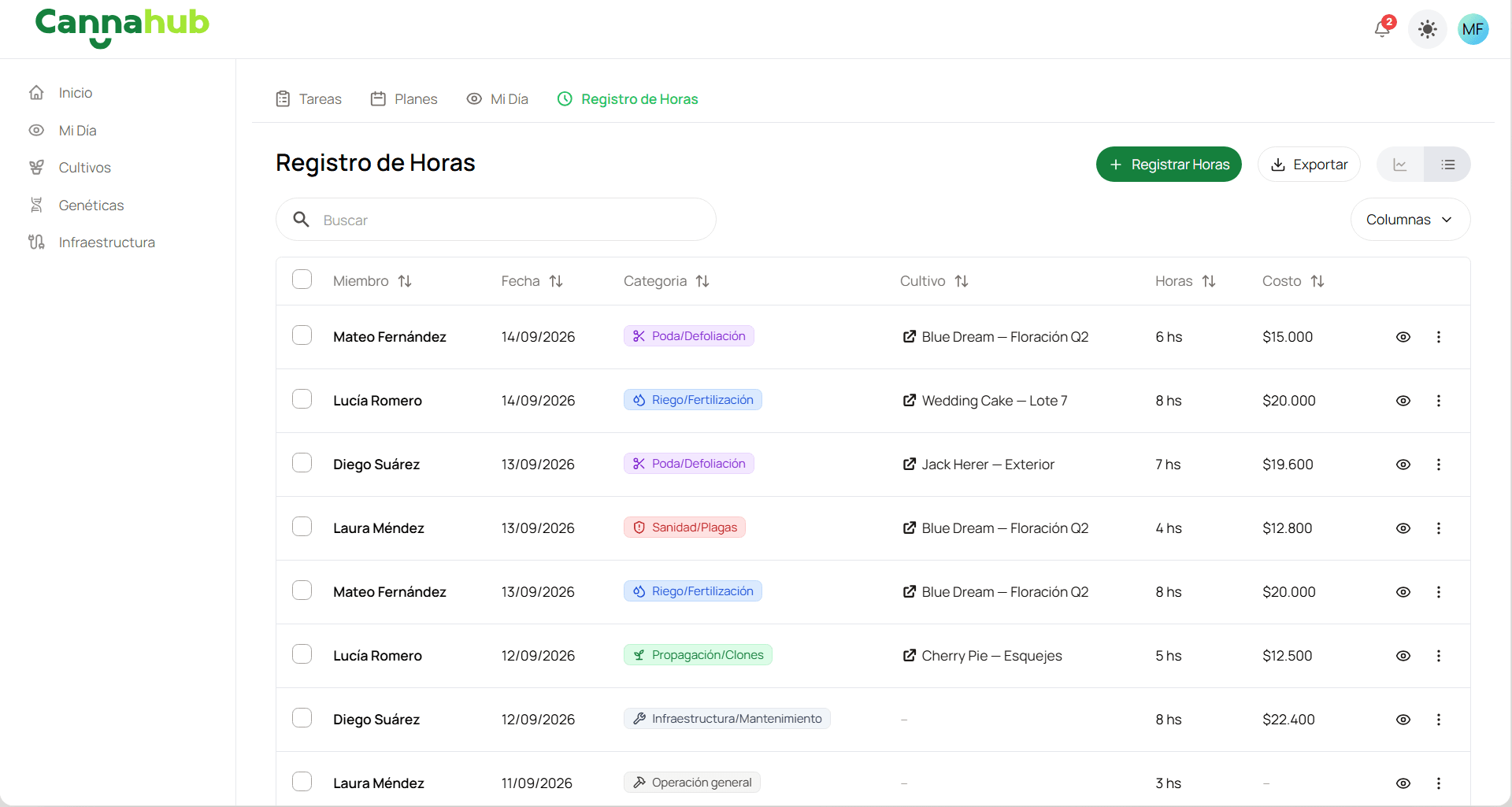The height and width of the screenshot is (807, 1512).
Task: Open external link icon for Wedding Cake — Lote 7
Action: pyautogui.click(x=909, y=401)
